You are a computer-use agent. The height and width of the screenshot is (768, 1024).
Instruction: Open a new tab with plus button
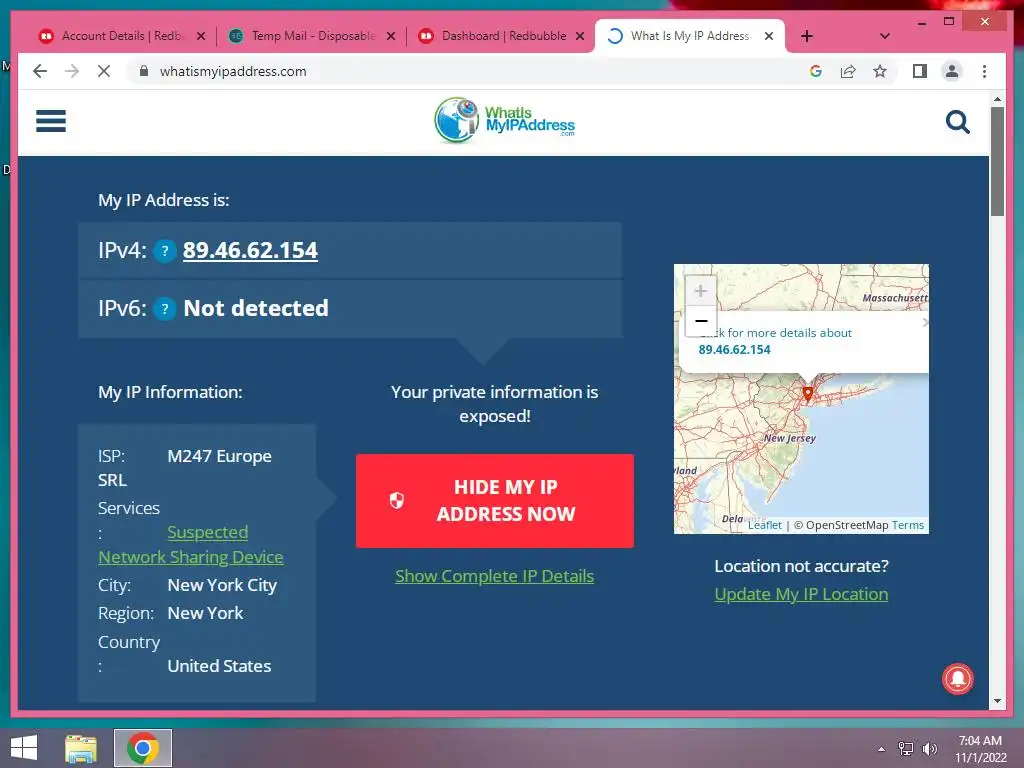807,36
